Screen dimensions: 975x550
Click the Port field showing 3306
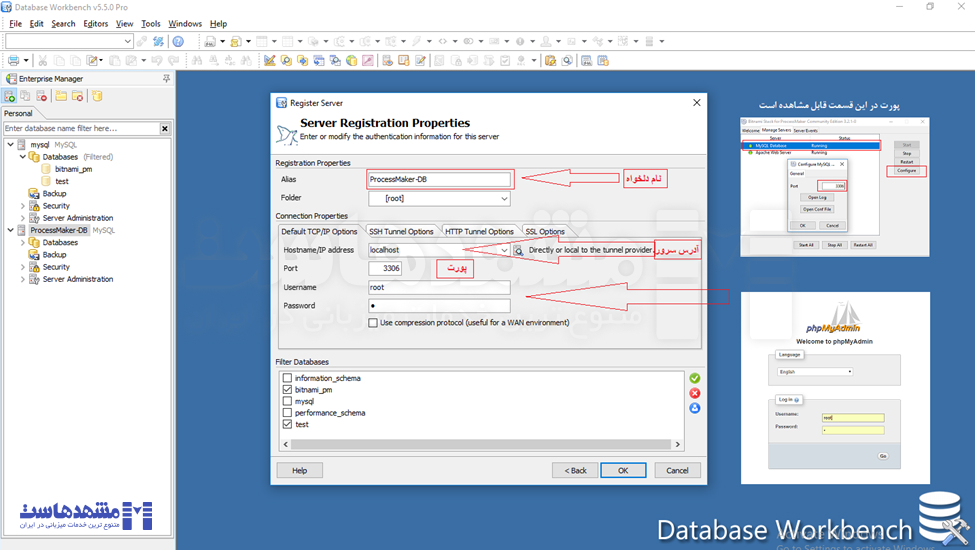[x=385, y=268]
